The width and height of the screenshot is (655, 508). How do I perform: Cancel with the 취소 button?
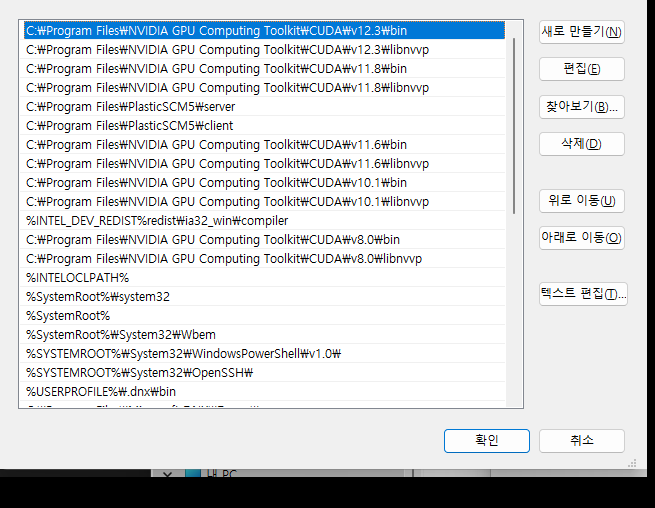pyautogui.click(x=581, y=441)
